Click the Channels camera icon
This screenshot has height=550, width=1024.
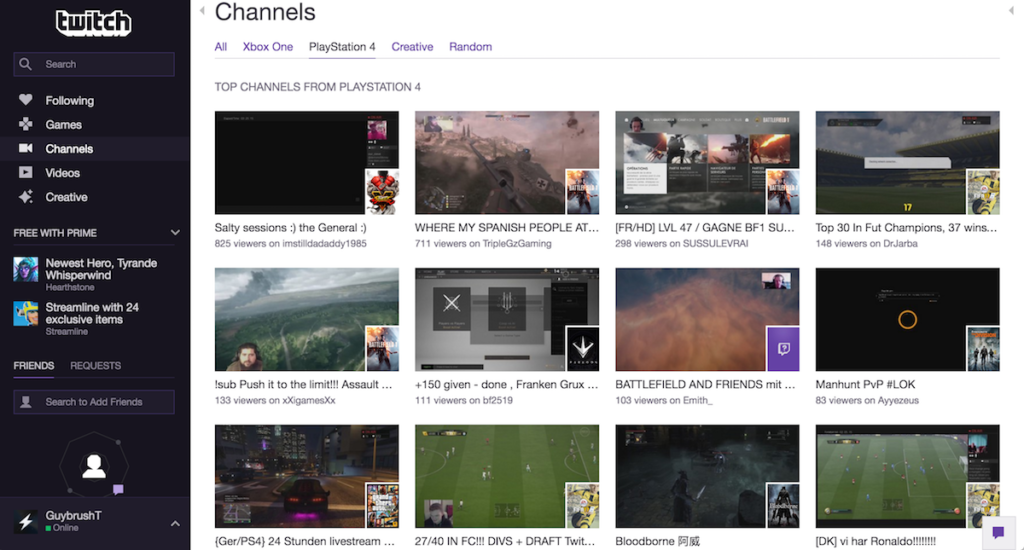pyautogui.click(x=25, y=148)
